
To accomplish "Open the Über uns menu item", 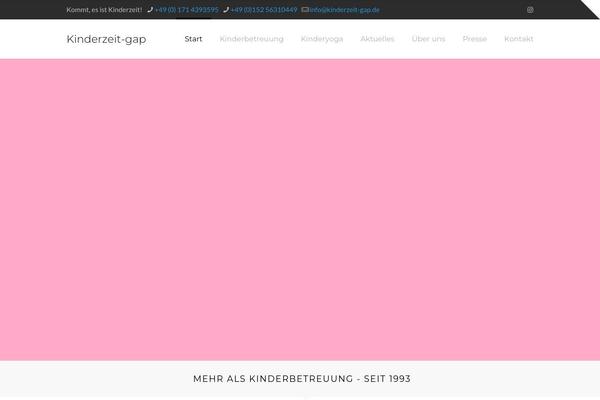I will tap(428, 39).
